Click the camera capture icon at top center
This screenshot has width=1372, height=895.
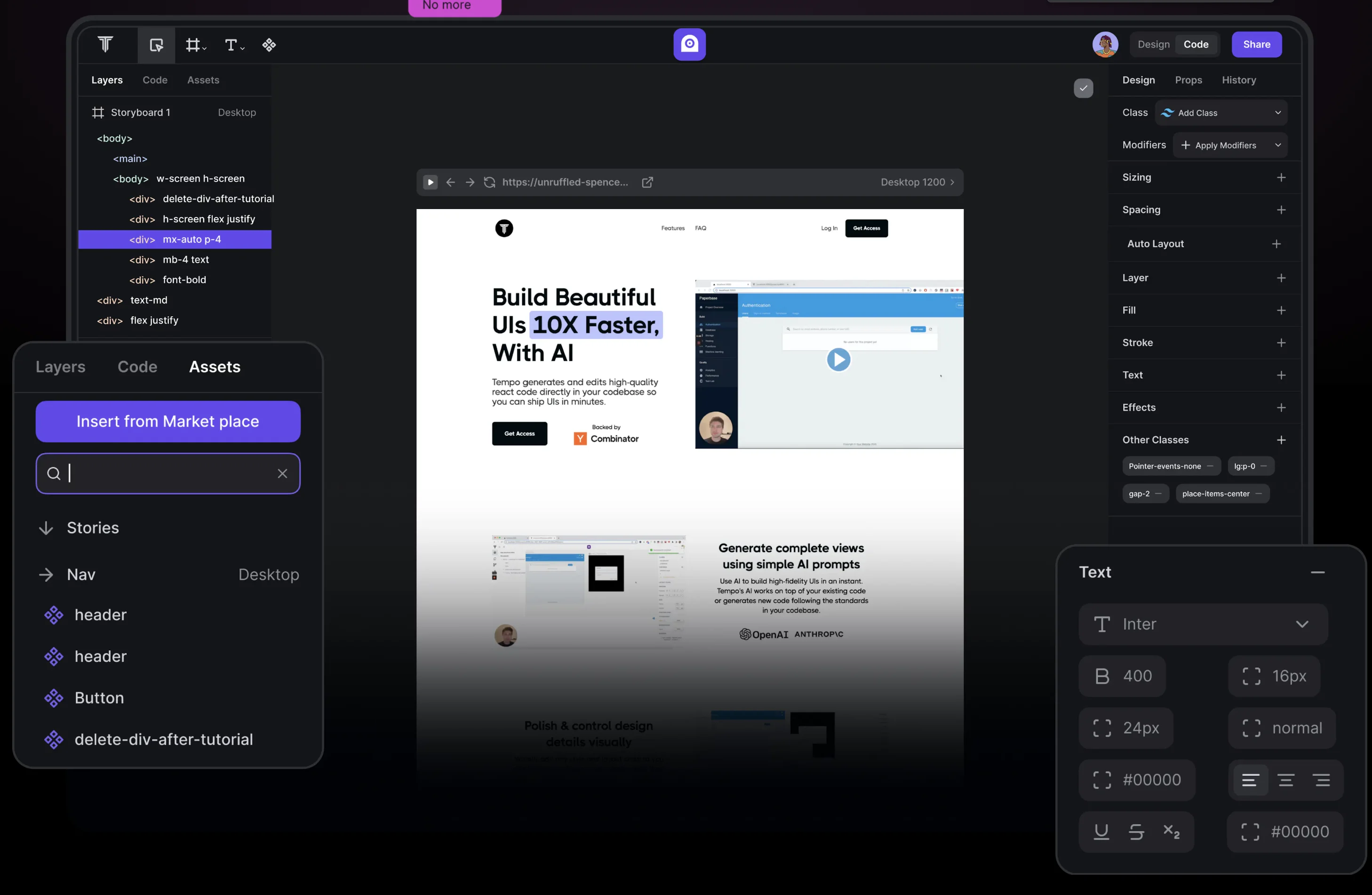(x=689, y=44)
